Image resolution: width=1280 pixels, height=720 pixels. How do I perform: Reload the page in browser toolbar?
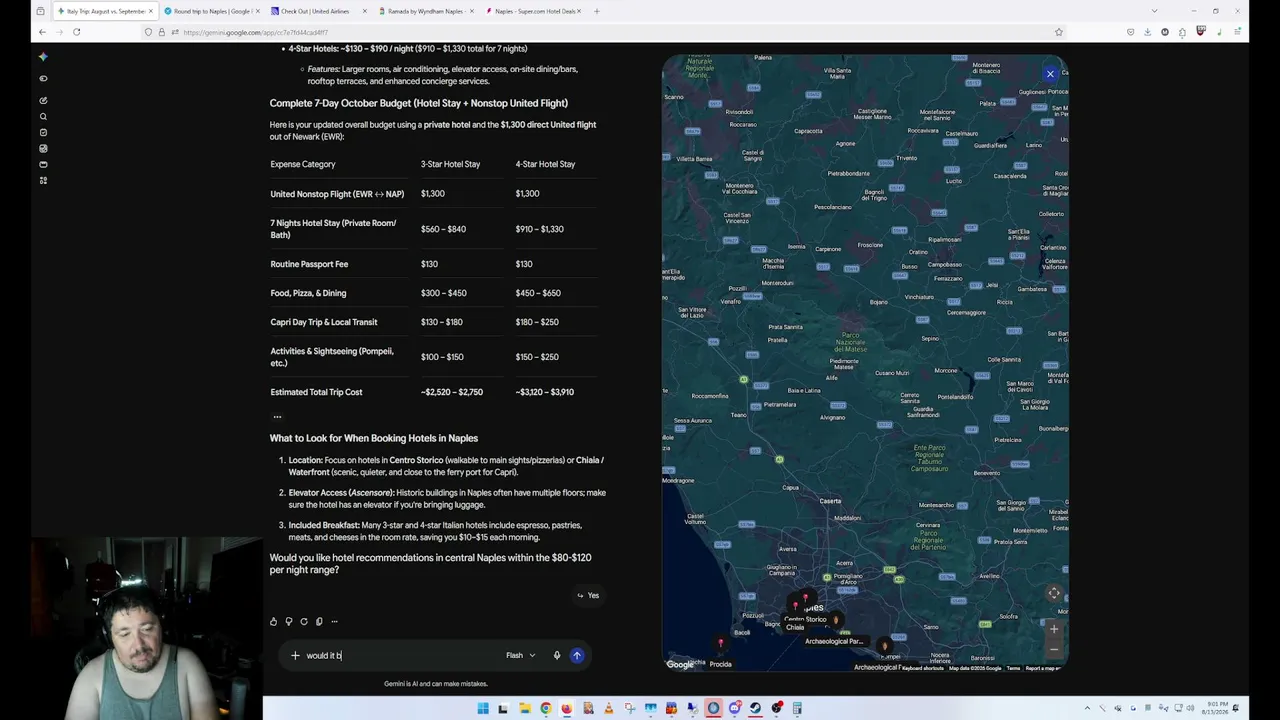[x=76, y=32]
